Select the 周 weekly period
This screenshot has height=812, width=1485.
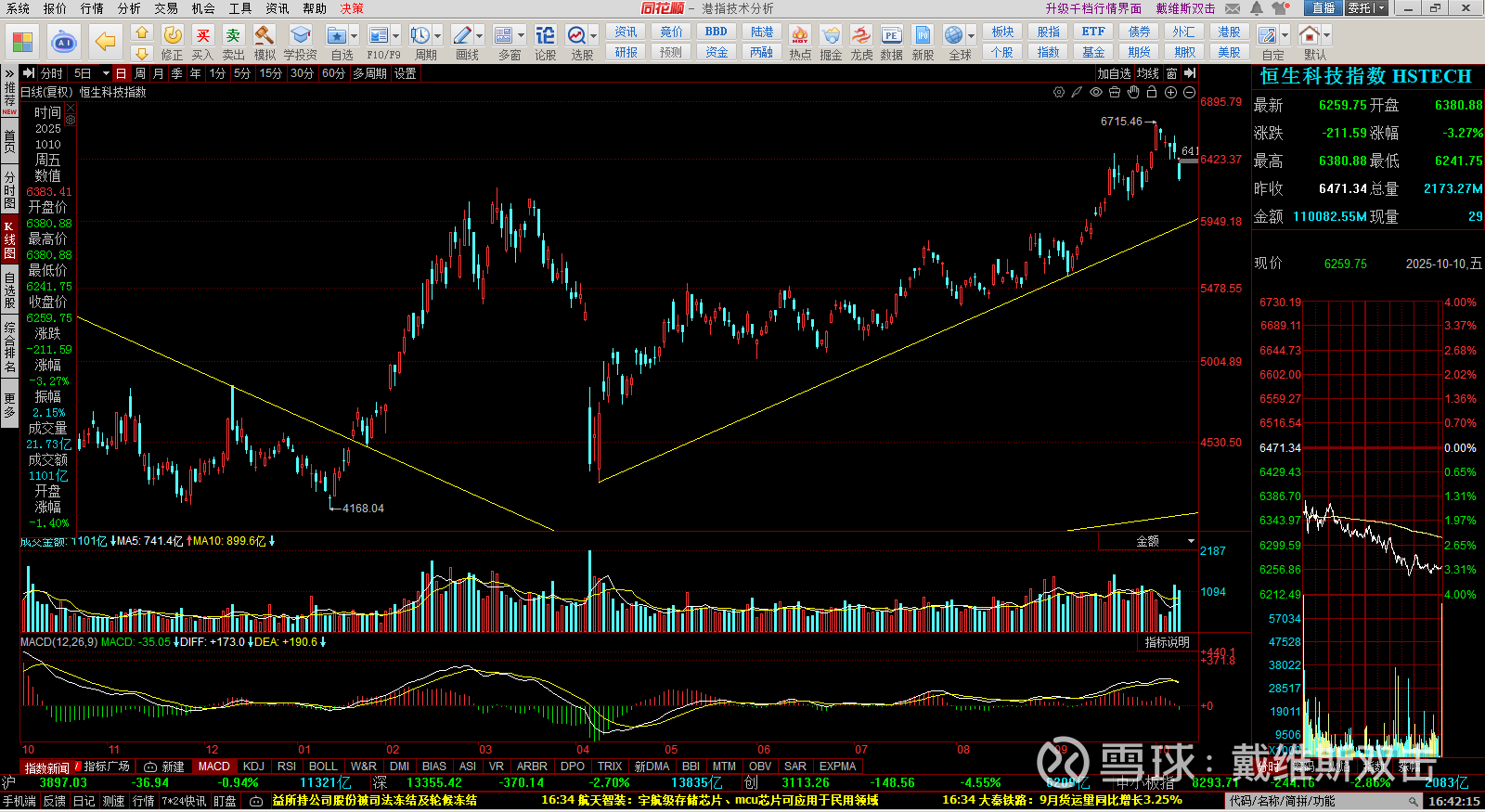[140, 73]
